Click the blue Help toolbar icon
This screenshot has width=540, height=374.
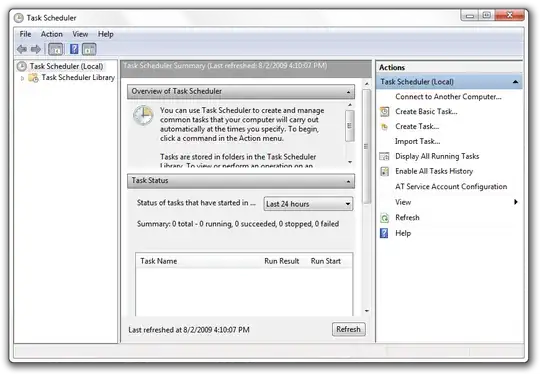tap(74, 49)
